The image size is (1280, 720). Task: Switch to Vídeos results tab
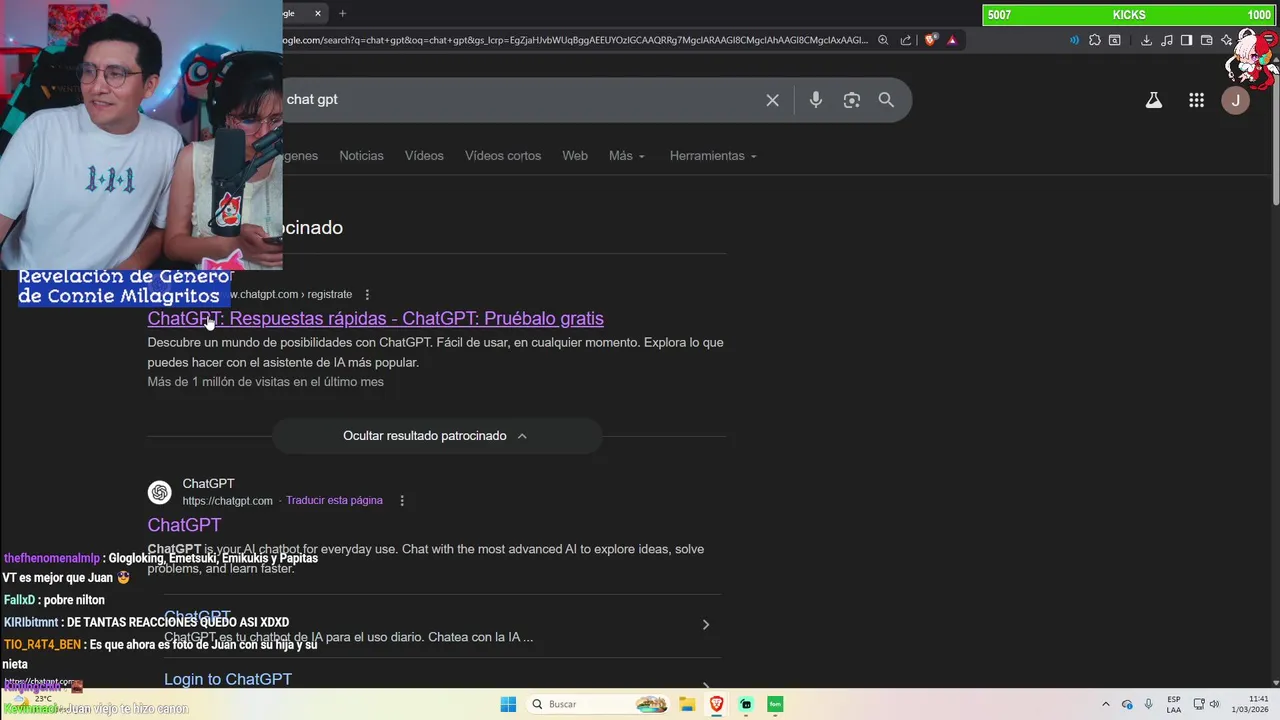click(424, 156)
